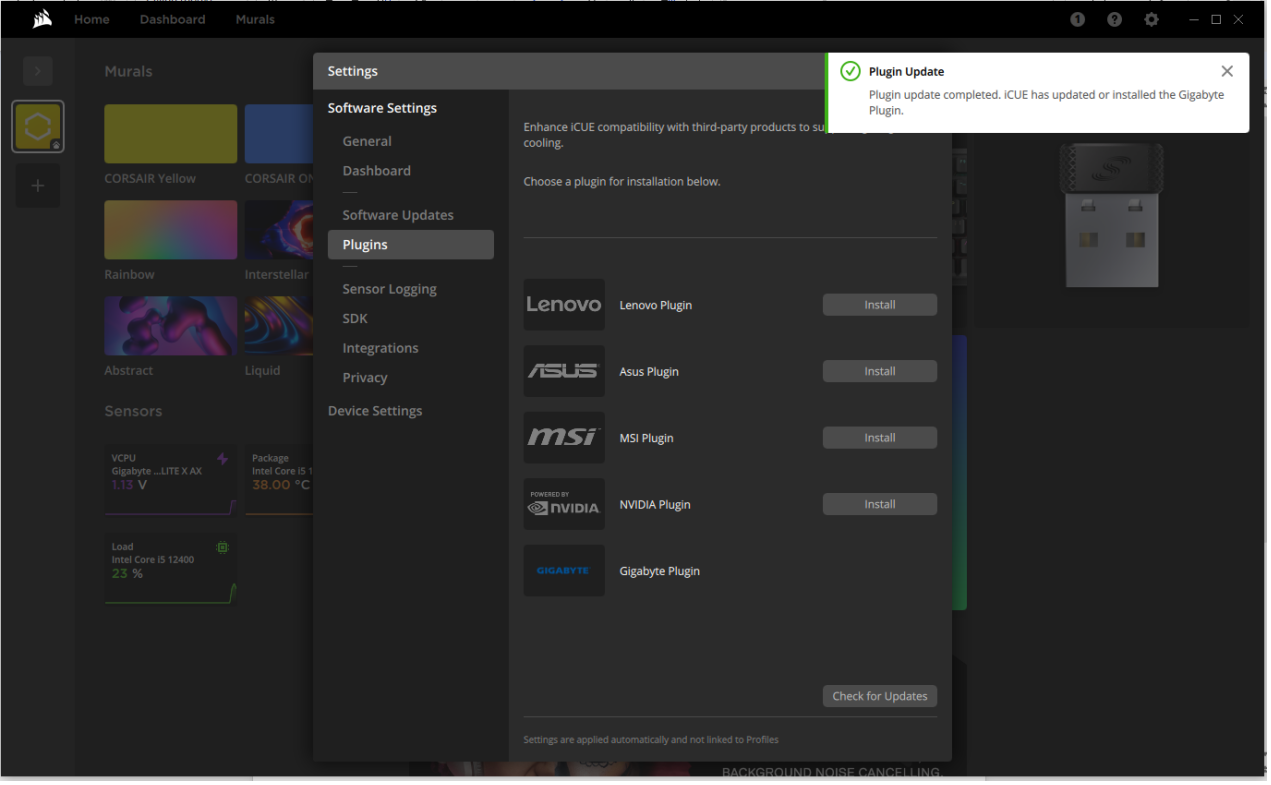1271x785 pixels.
Task: Click the Sensors section heading
Action: [x=133, y=411]
